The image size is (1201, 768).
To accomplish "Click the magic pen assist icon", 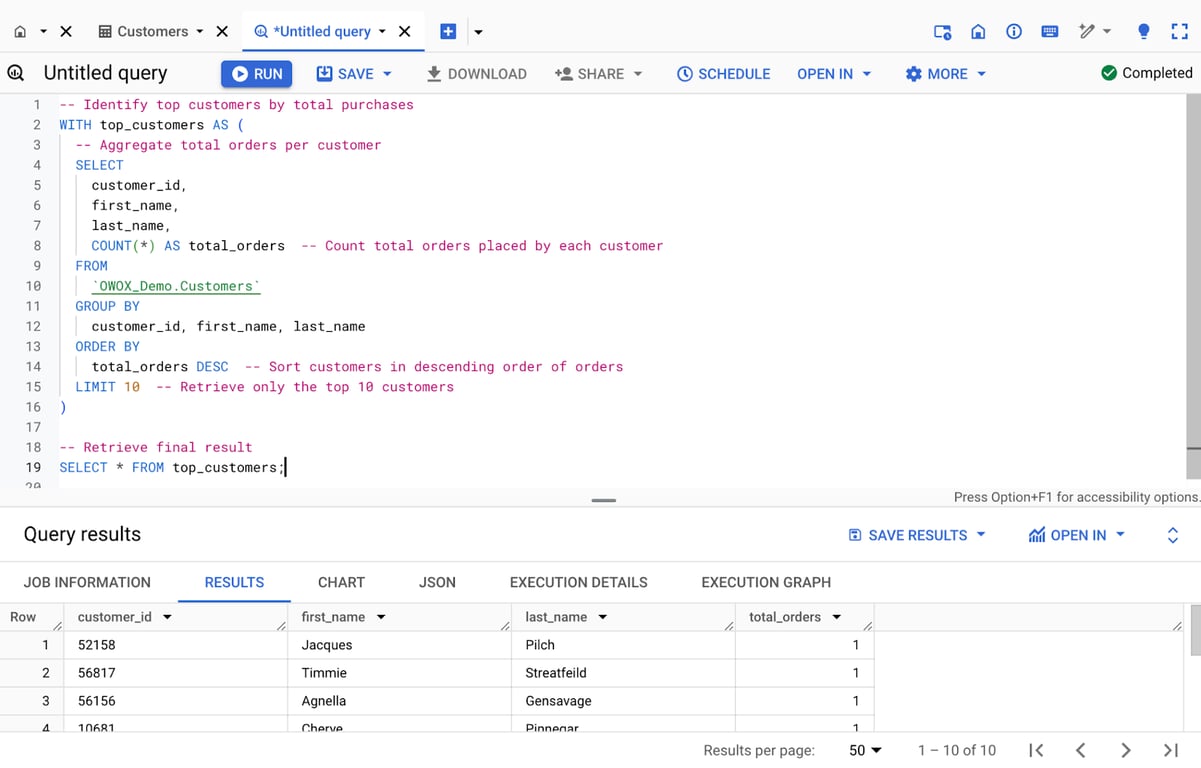I will [1087, 32].
